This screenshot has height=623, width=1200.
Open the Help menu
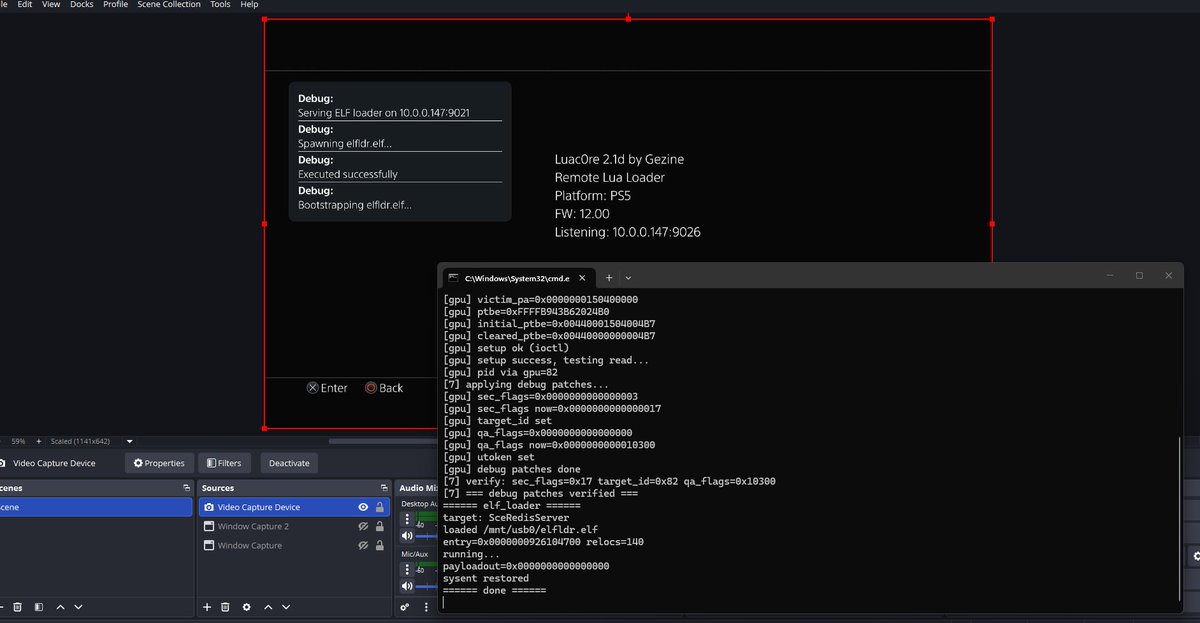[x=249, y=4]
